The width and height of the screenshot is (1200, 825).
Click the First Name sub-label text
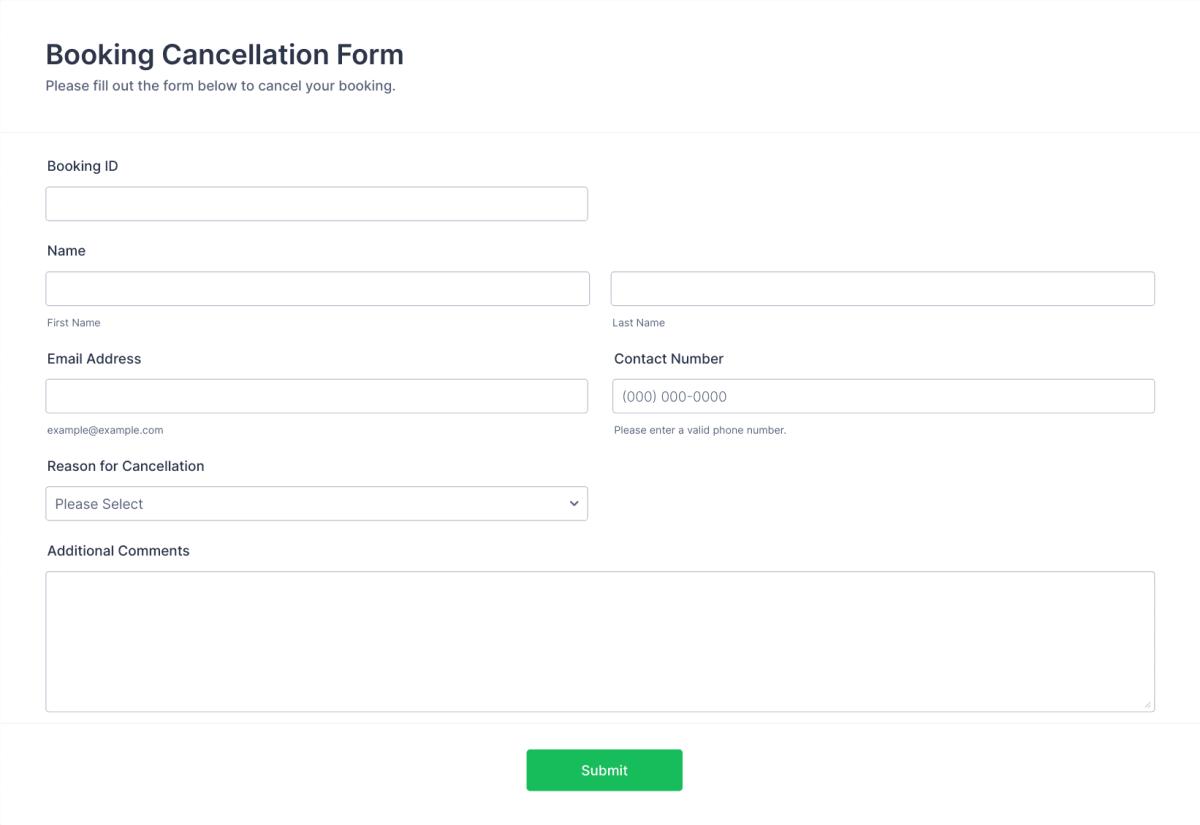tap(74, 323)
